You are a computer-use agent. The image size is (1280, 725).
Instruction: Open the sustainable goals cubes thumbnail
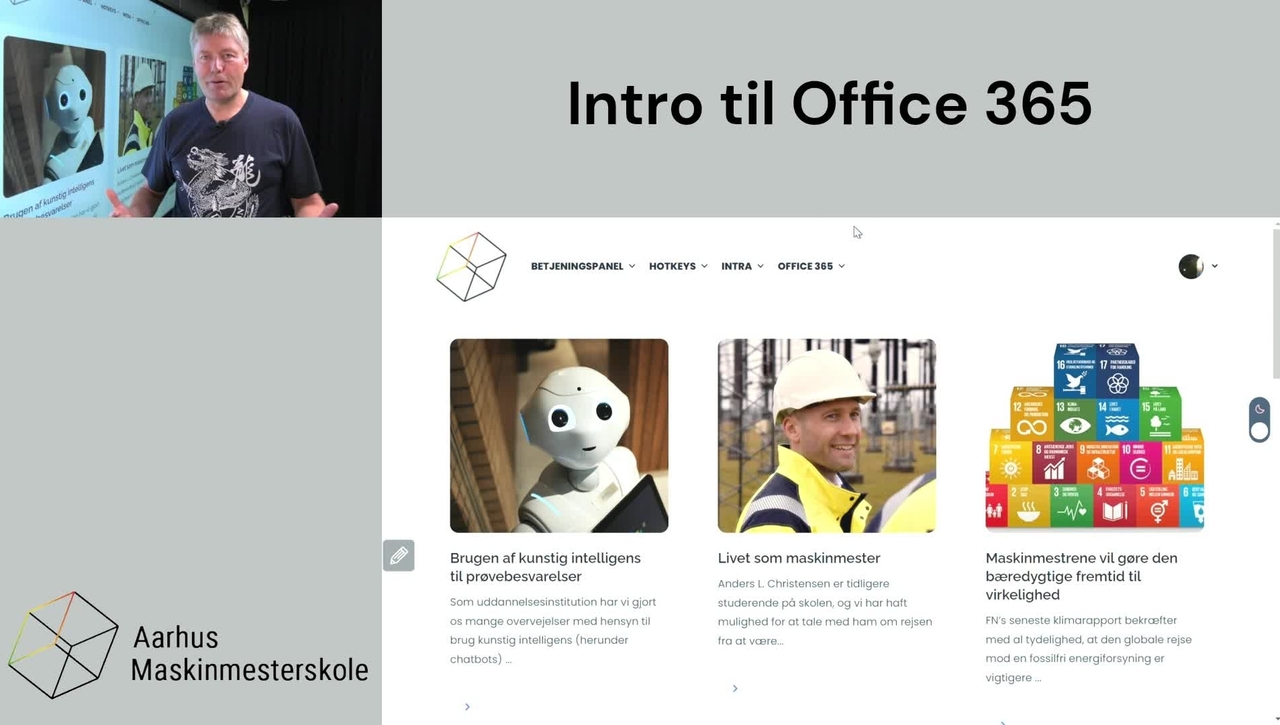pyautogui.click(x=1095, y=435)
